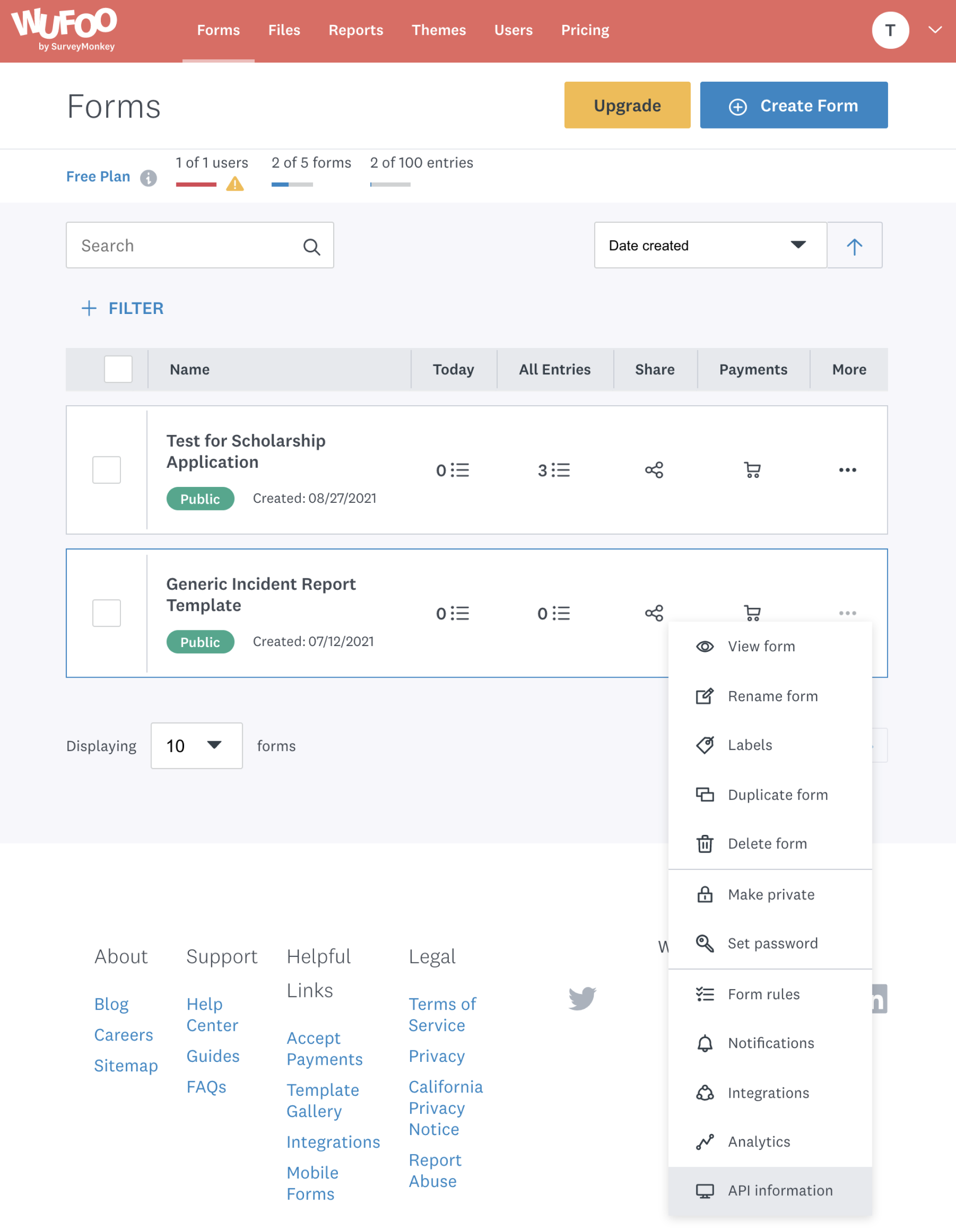The height and width of the screenshot is (1232, 956).
Task: Open share icon for Test for Scholarship Application
Action: pos(653,470)
